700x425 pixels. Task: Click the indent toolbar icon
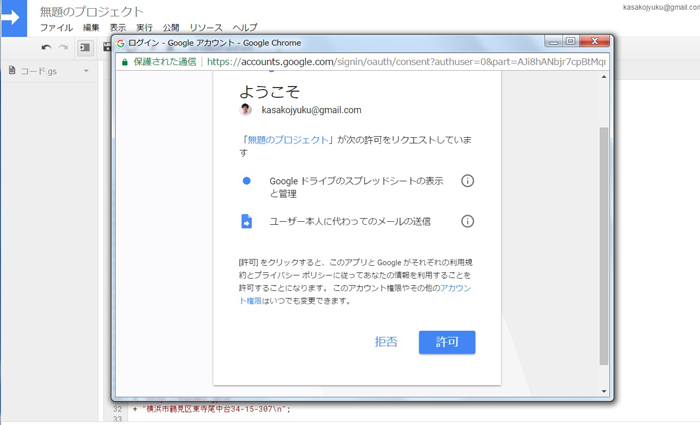tap(85, 47)
